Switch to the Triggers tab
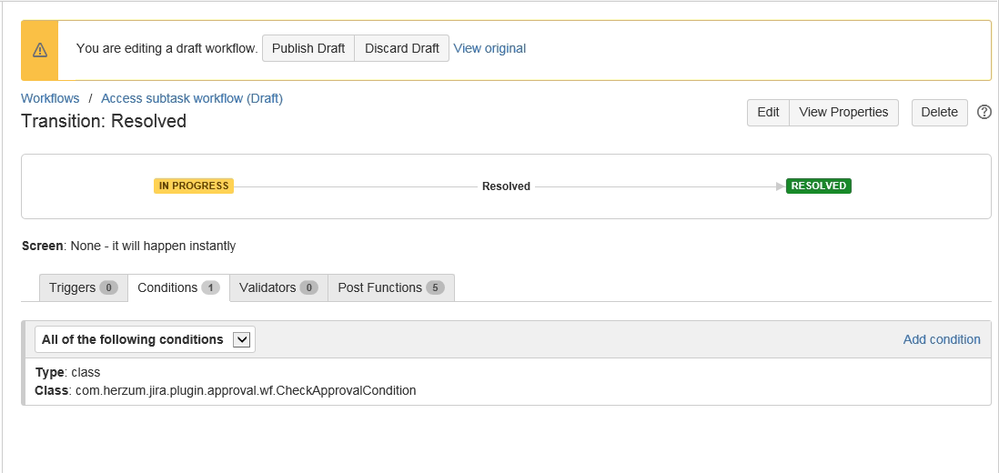Screen dimensions: 999x473 point(83,287)
